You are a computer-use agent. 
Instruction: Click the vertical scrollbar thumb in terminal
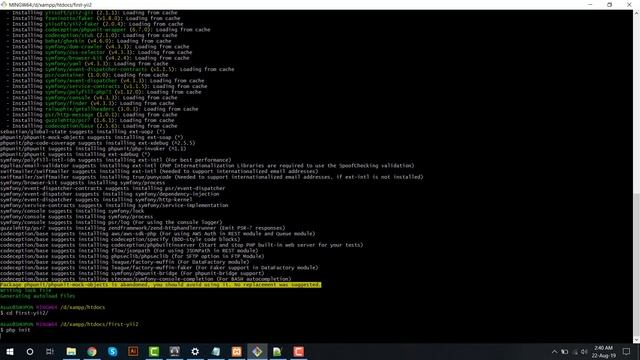pyautogui.click(x=636, y=264)
